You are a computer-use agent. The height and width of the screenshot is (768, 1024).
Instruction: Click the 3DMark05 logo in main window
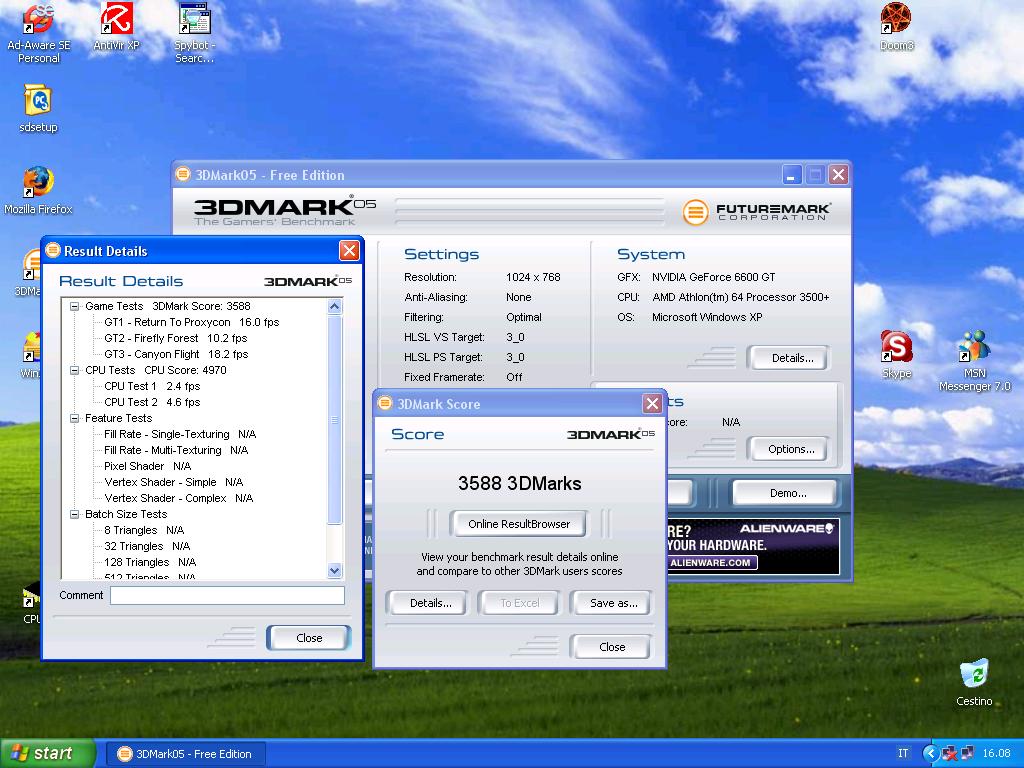(285, 210)
